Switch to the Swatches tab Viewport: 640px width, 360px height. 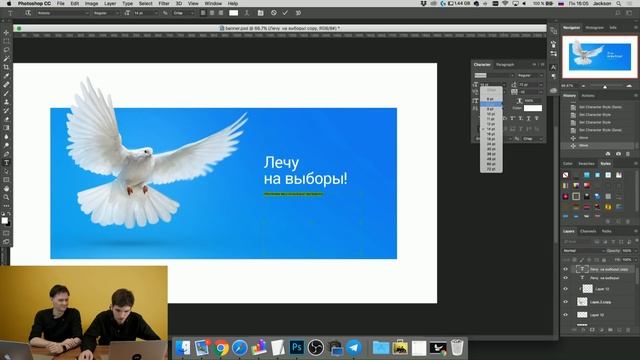(x=586, y=164)
